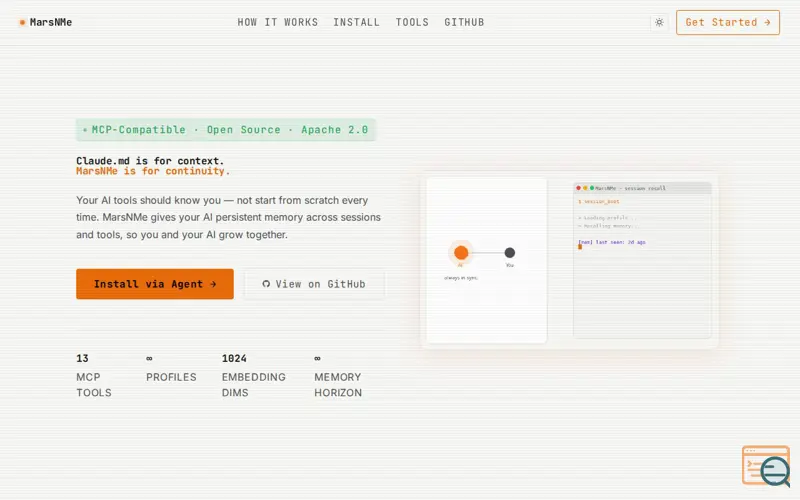The height and width of the screenshot is (500, 800).
Task: Click the always in sync diagram card
Action: pos(486,260)
